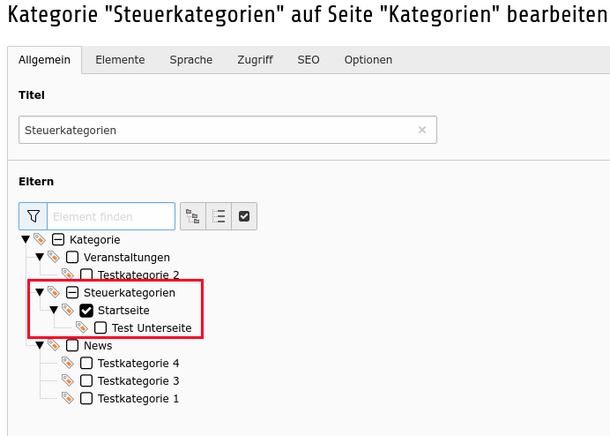Collapse the News tree branch
The height and width of the screenshot is (436, 610).
coord(40,345)
